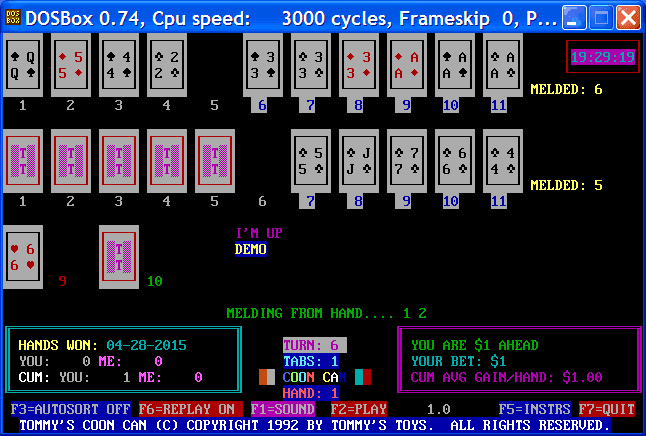This screenshot has width=646, height=436.
Task: Quit the game via F7=QUIT
Action: click(606, 409)
